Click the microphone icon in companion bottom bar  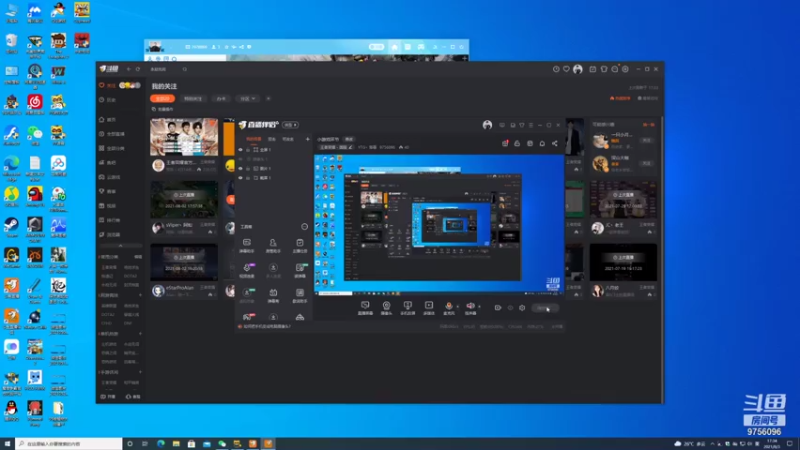pos(449,308)
